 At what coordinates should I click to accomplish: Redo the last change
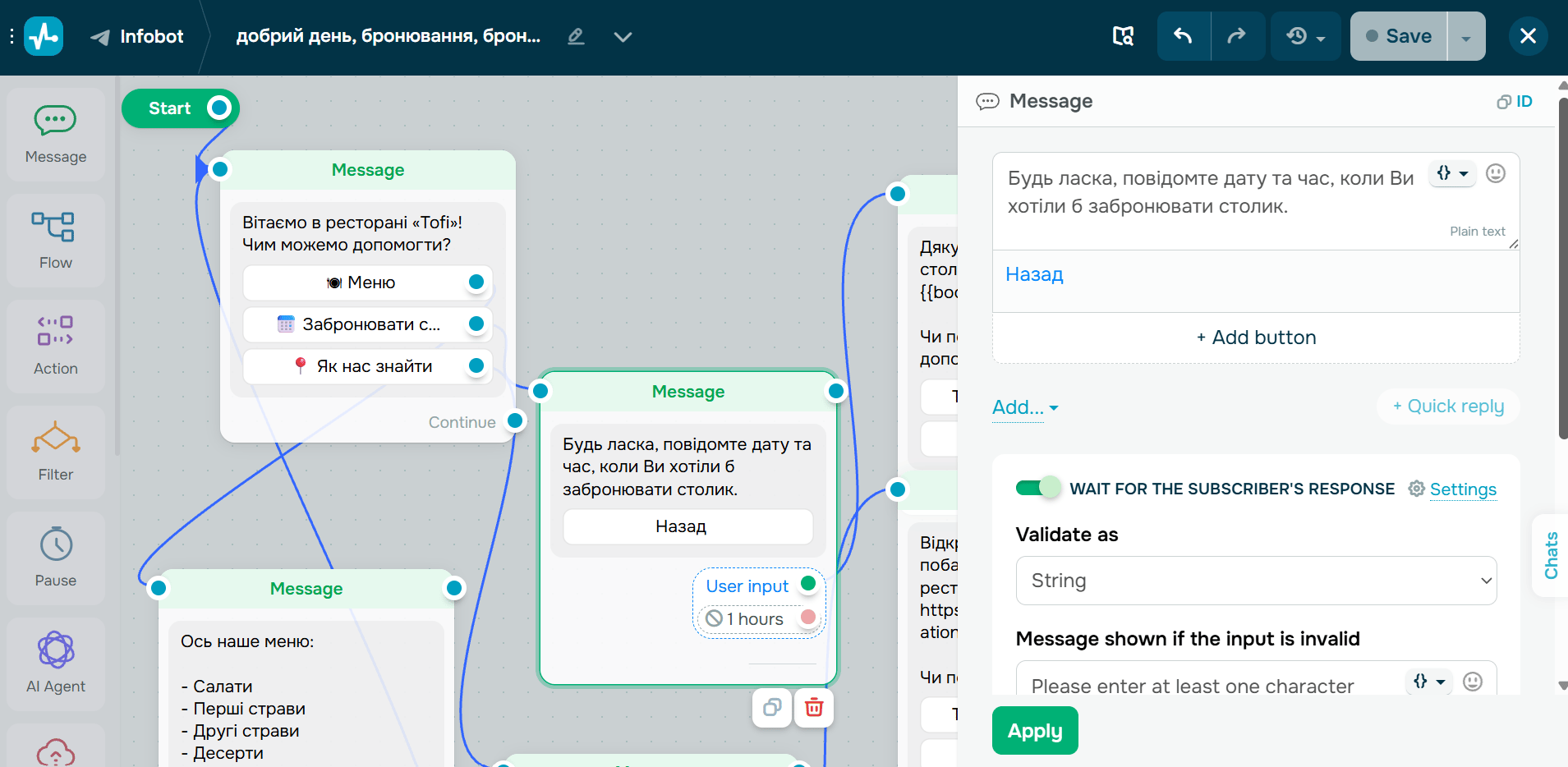(1237, 36)
